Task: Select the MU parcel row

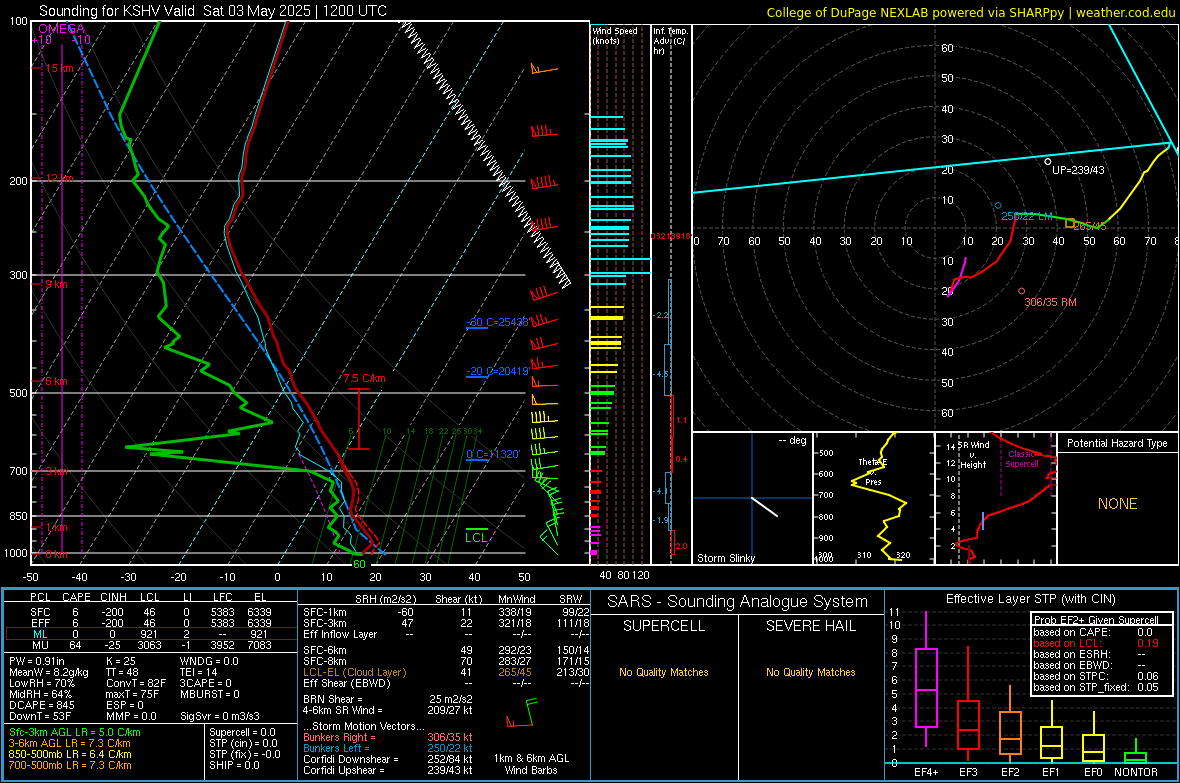Action: coord(148,645)
